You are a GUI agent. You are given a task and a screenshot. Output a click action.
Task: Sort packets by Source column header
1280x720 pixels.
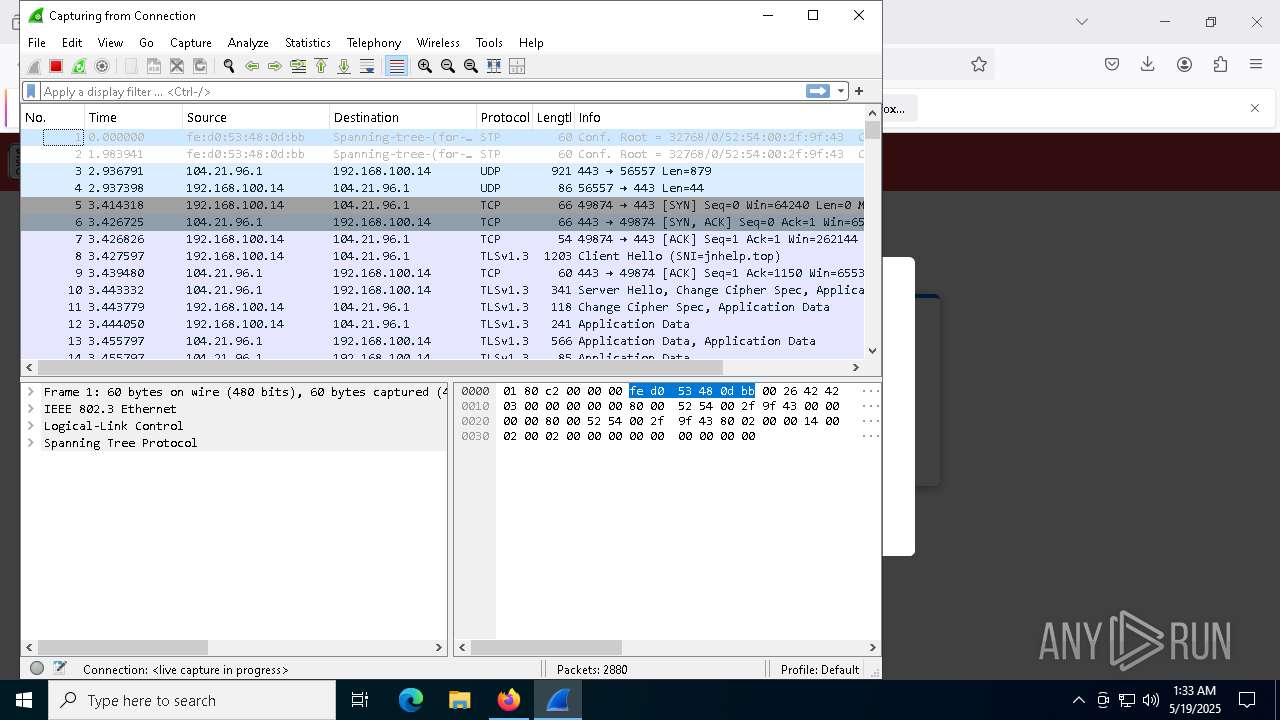coord(256,117)
